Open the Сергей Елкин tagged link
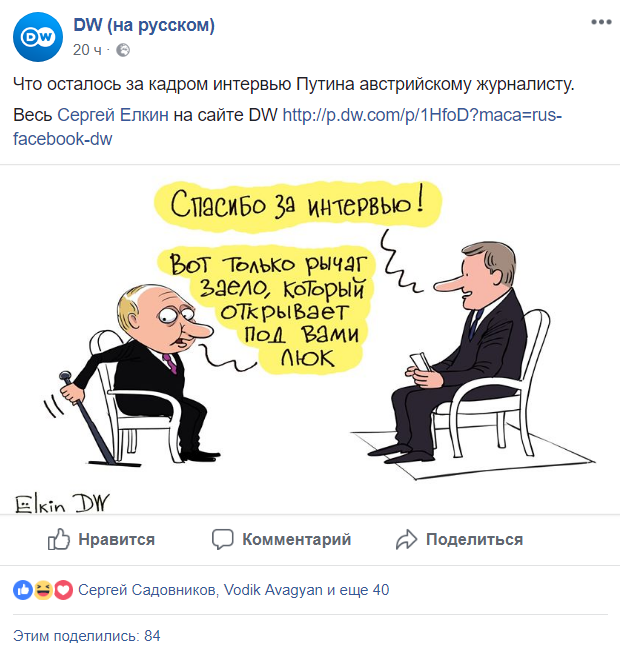 tap(113, 115)
